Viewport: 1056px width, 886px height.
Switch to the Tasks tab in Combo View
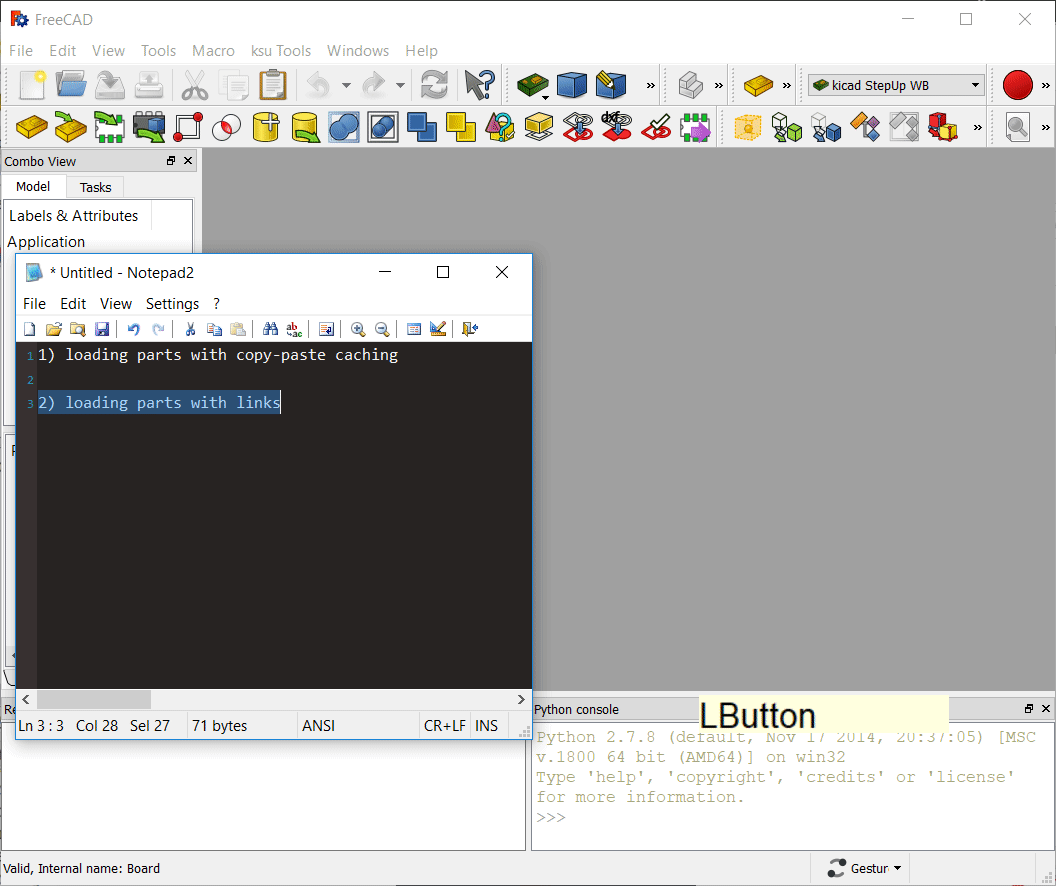click(x=95, y=187)
